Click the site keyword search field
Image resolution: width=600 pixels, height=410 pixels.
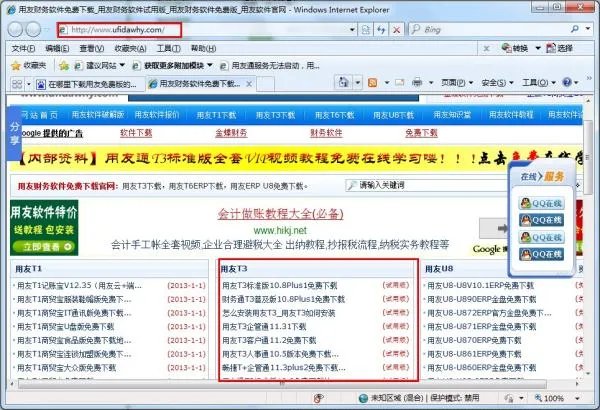[x=428, y=185]
